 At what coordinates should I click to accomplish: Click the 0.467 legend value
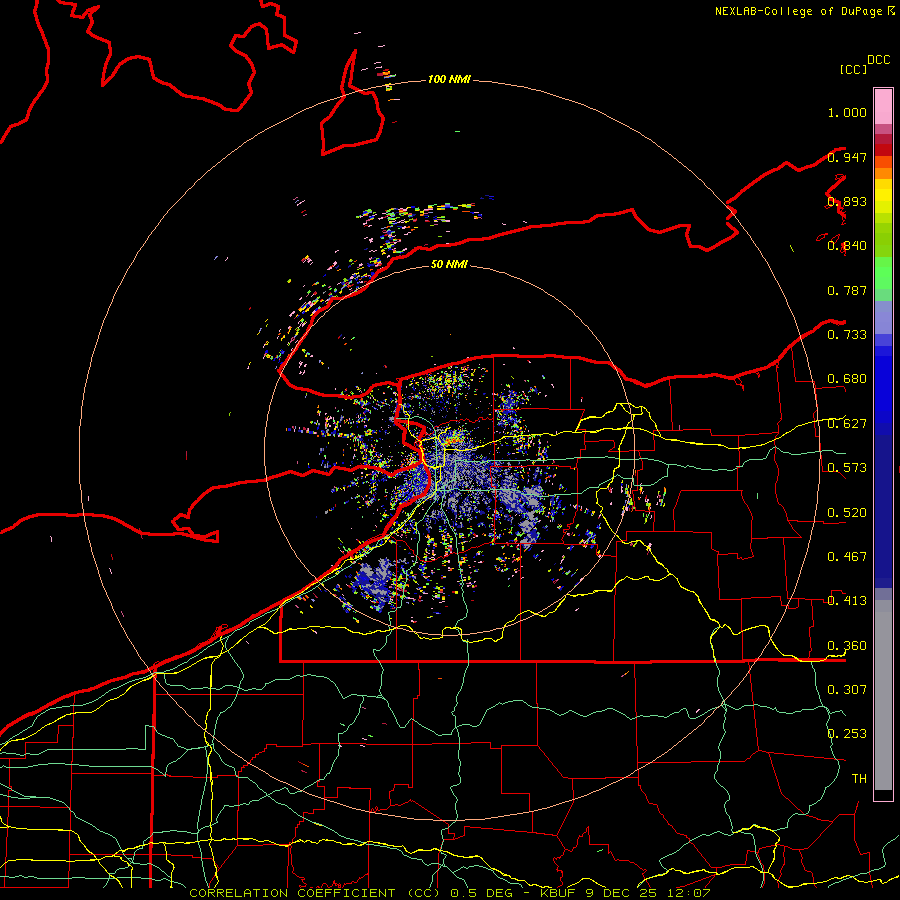pos(847,556)
